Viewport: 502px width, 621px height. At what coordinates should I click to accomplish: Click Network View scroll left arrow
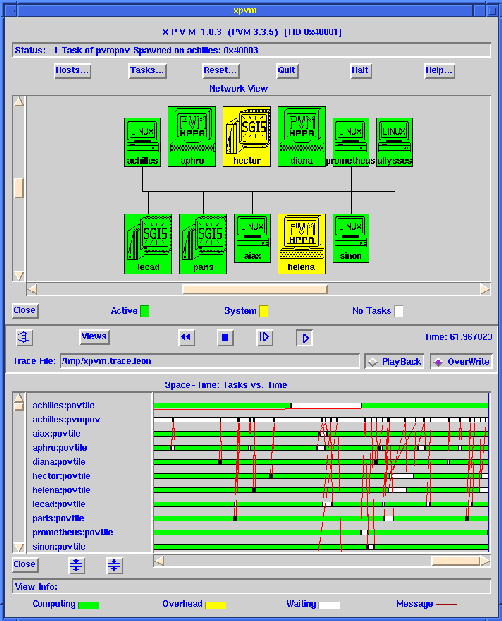(32, 289)
